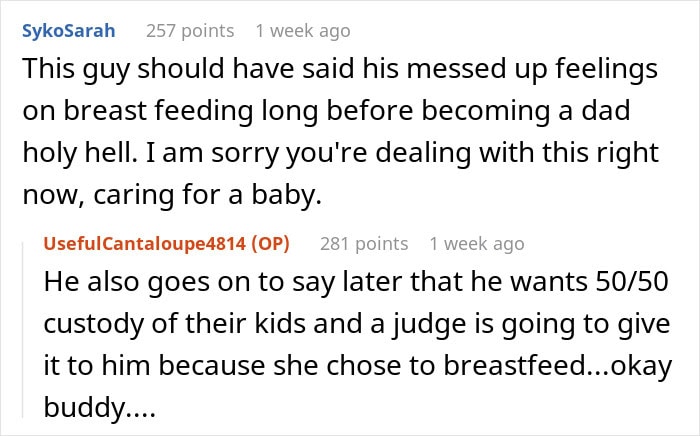Open SykoSarah's user profile link
Screen dimensions: 700x436
[69, 31]
